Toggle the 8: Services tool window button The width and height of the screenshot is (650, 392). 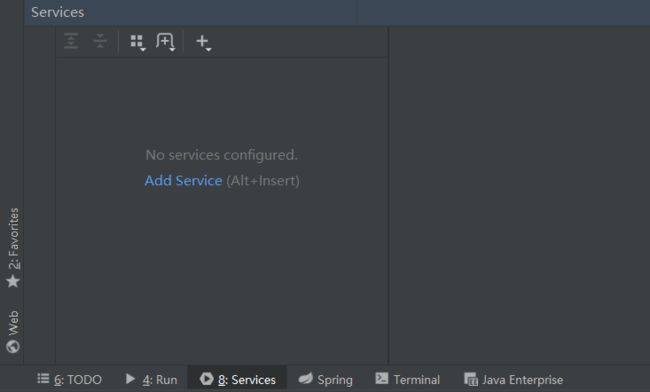tap(237, 379)
